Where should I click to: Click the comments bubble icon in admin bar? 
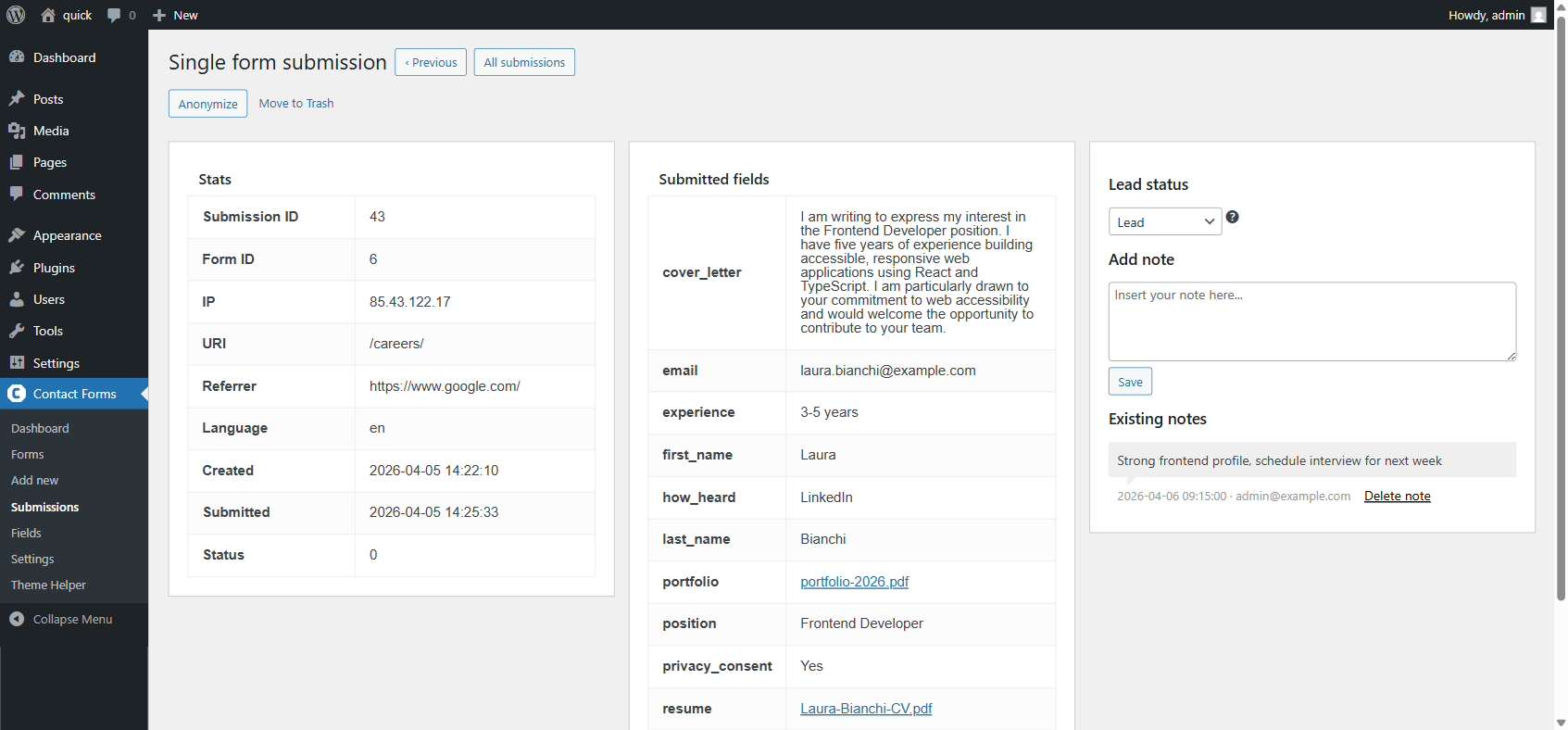[114, 15]
